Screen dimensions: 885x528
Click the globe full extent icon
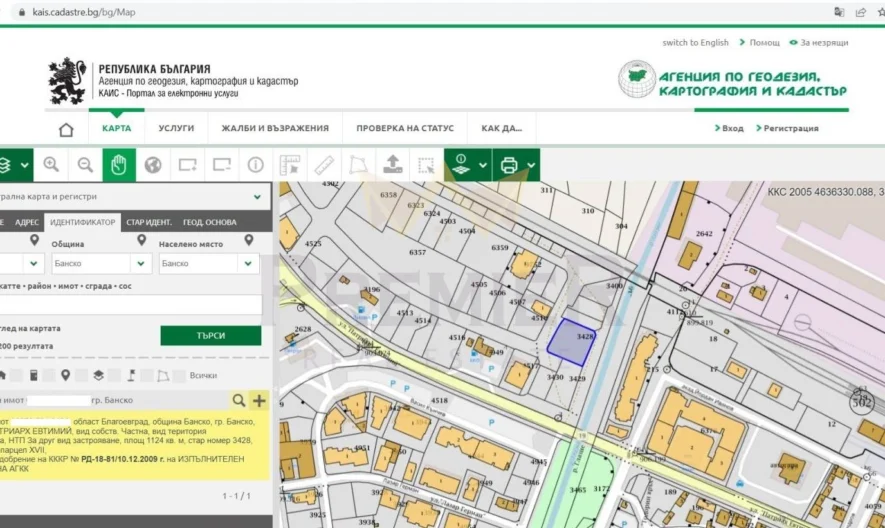pyautogui.click(x=153, y=165)
